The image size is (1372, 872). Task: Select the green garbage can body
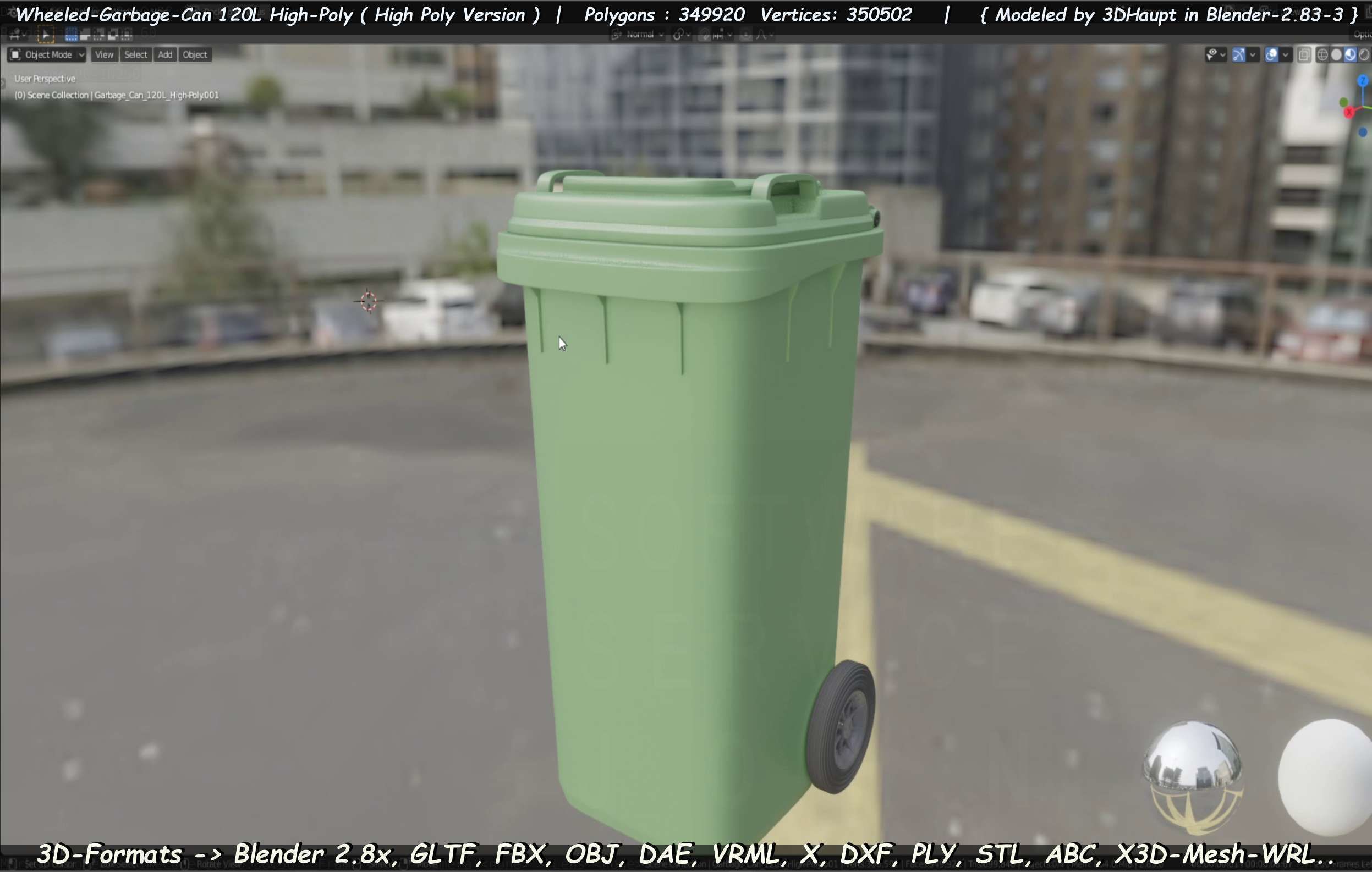click(684, 541)
